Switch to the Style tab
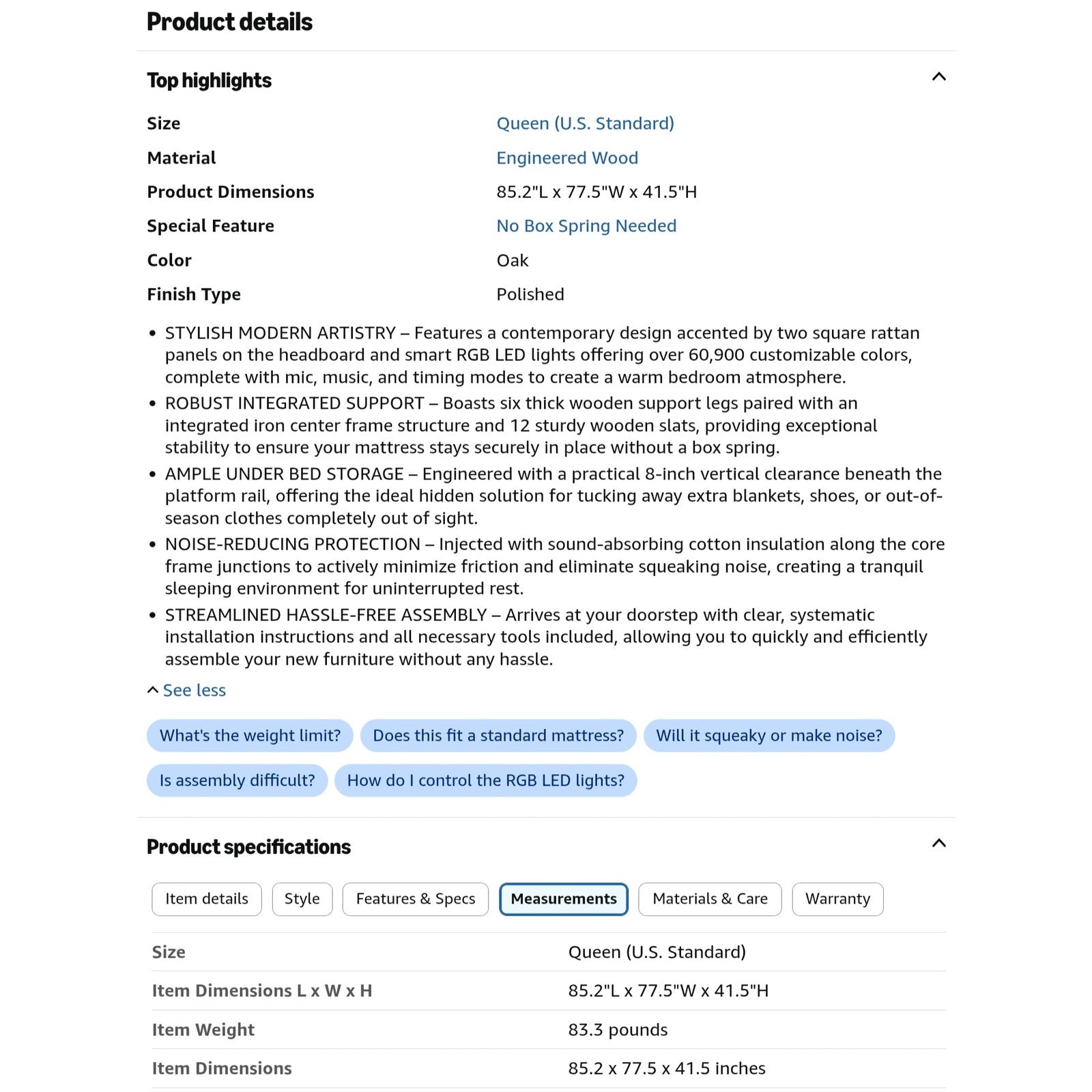Image resolution: width=1092 pixels, height=1092 pixels. [x=302, y=899]
